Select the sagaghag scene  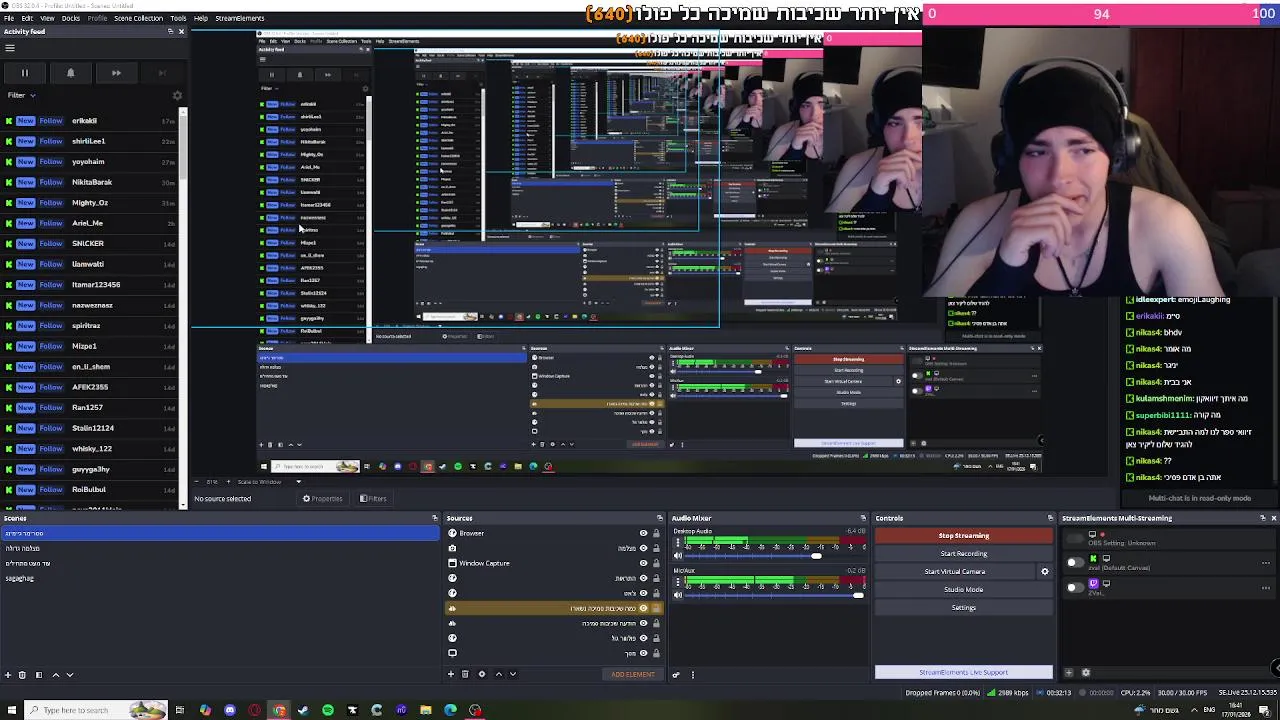[x=20, y=578]
